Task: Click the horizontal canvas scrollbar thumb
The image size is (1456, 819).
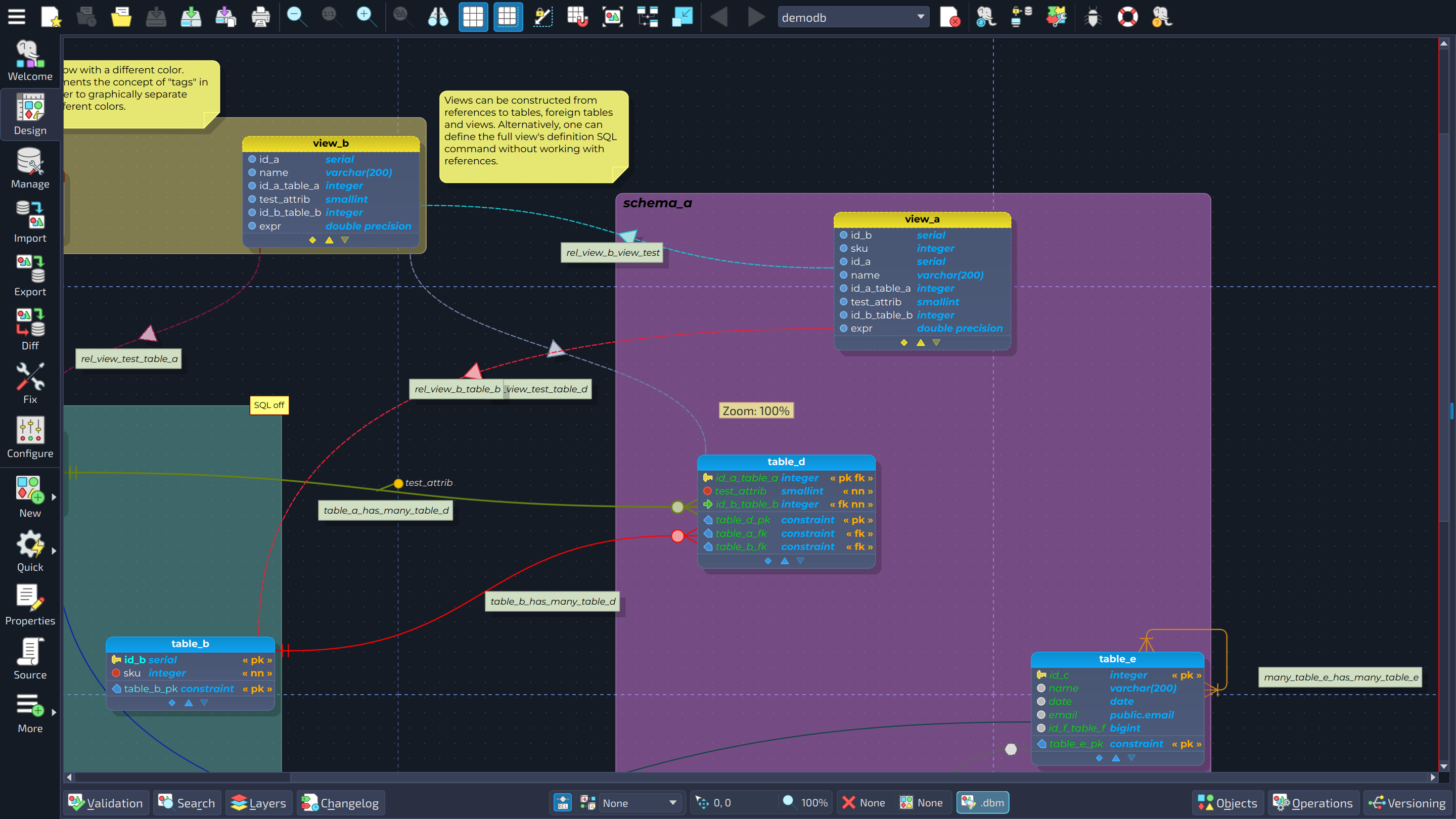Action: point(182,777)
